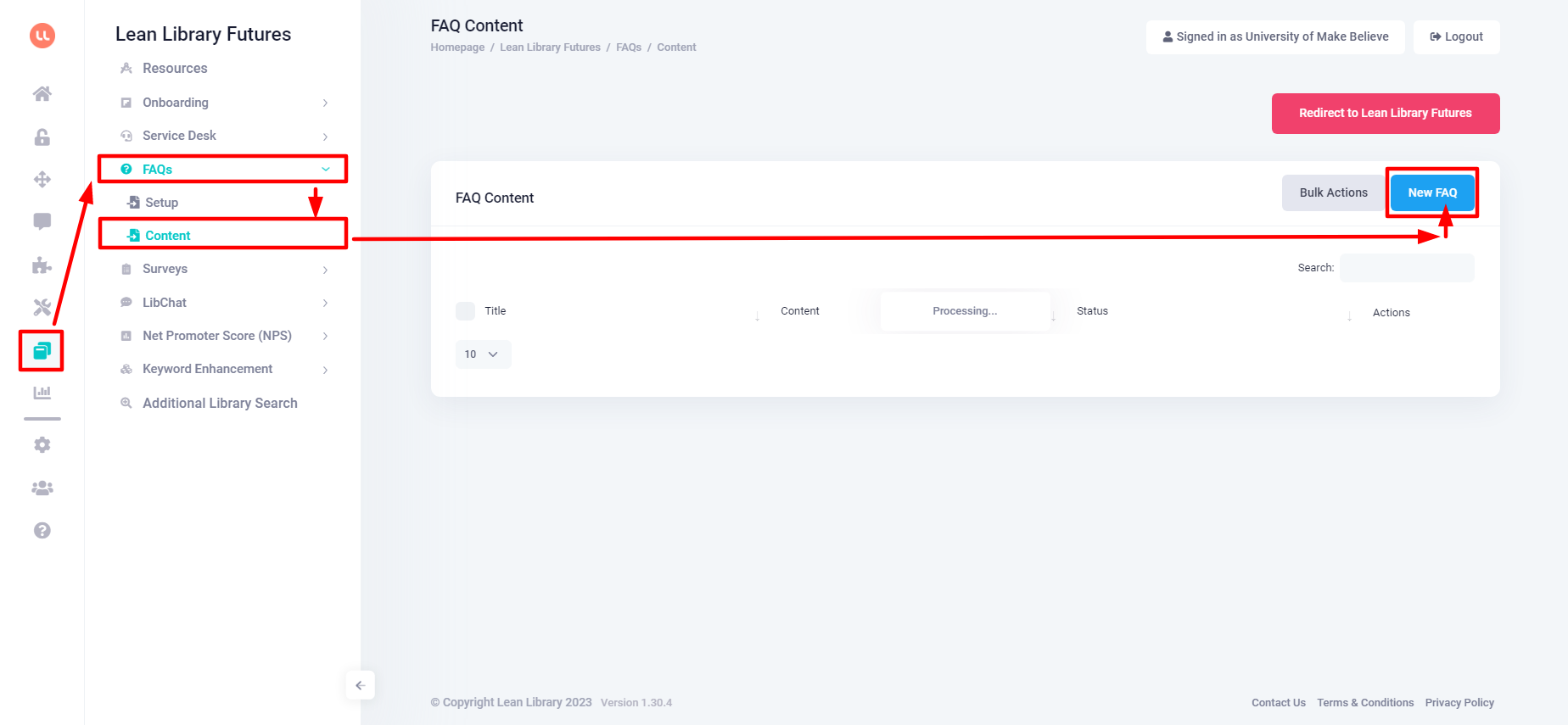Select the lock/security icon in the sidebar
The height and width of the screenshot is (725, 1568).
[42, 137]
